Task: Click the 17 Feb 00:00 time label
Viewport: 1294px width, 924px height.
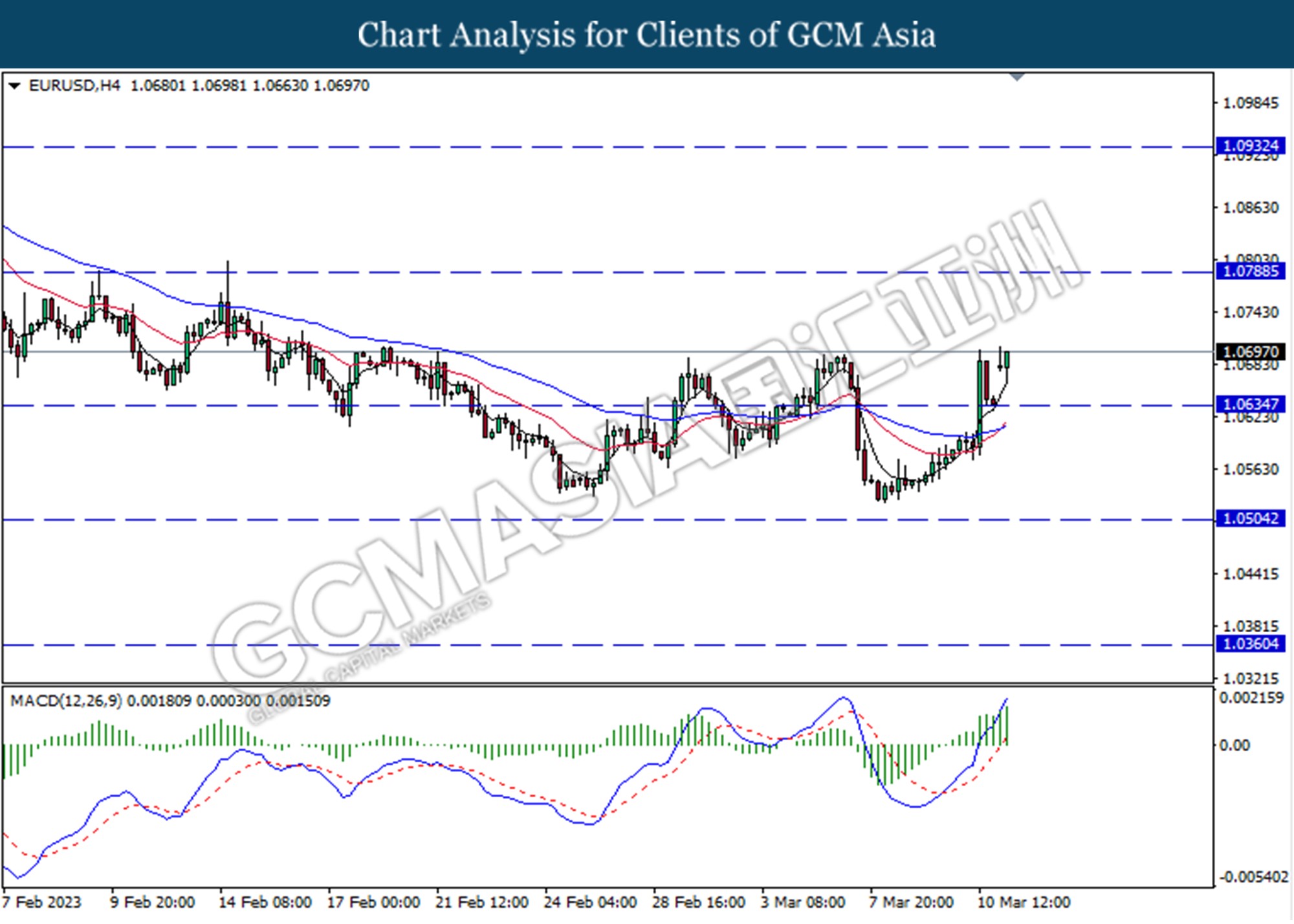Action: [x=373, y=903]
